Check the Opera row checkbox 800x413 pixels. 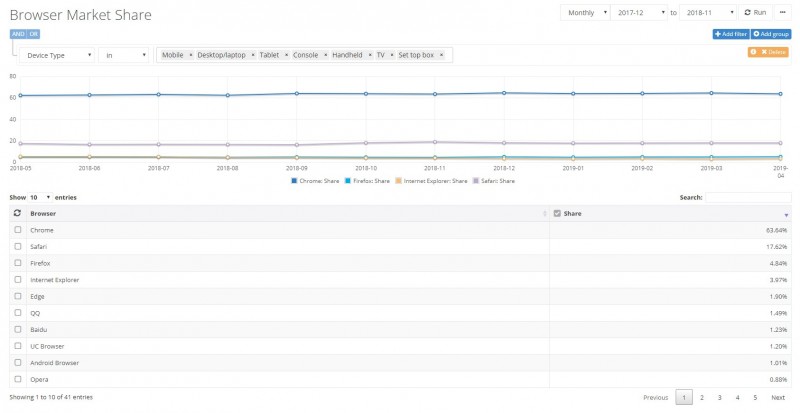click(x=18, y=379)
